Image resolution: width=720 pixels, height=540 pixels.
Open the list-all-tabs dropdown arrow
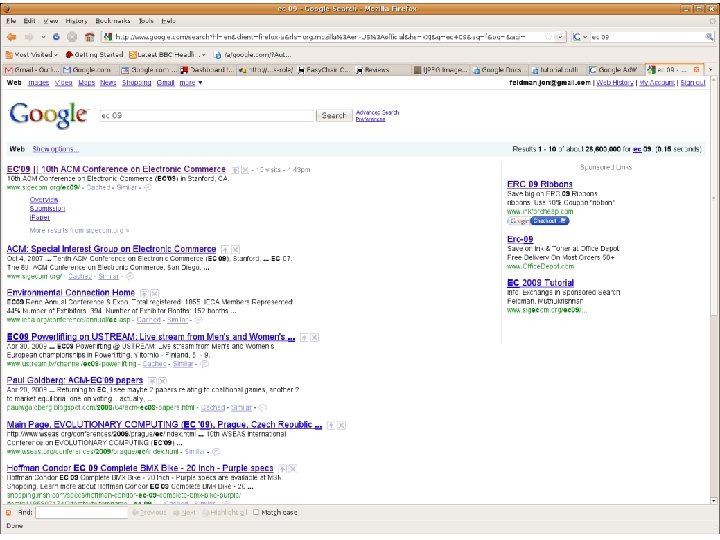pos(710,70)
